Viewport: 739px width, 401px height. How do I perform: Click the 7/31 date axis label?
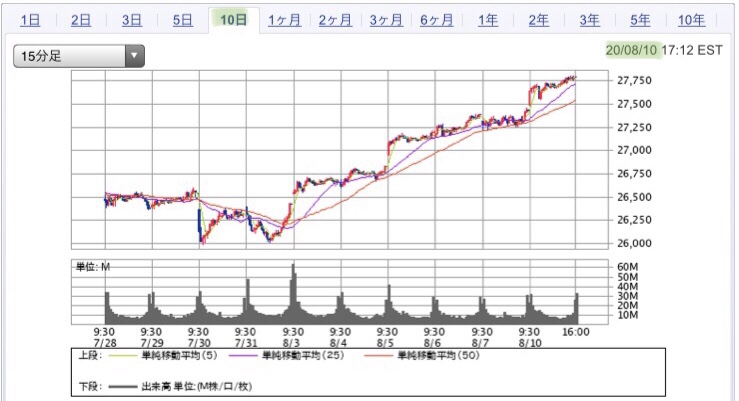point(246,343)
